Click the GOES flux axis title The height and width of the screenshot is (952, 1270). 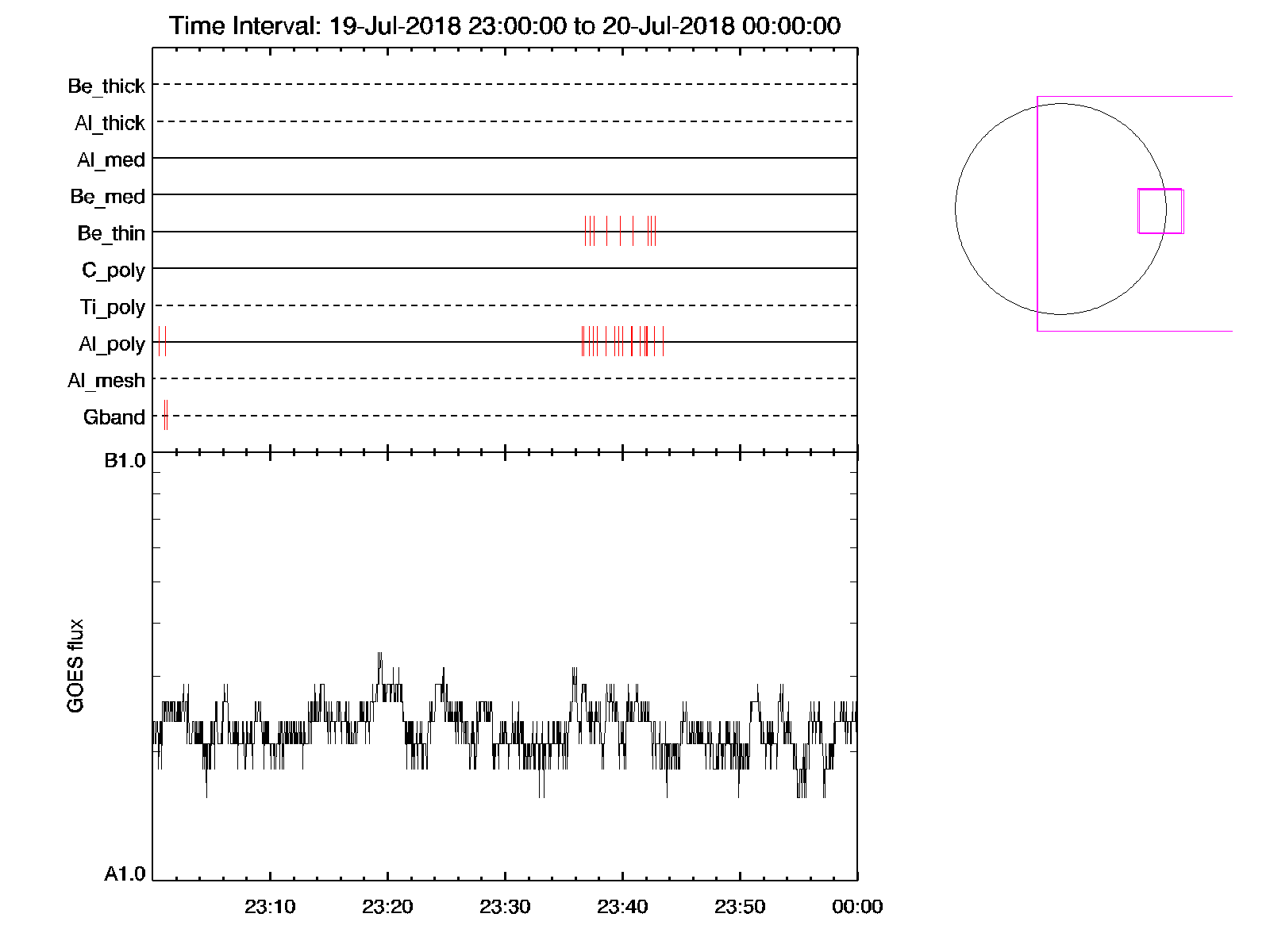[x=75, y=666]
